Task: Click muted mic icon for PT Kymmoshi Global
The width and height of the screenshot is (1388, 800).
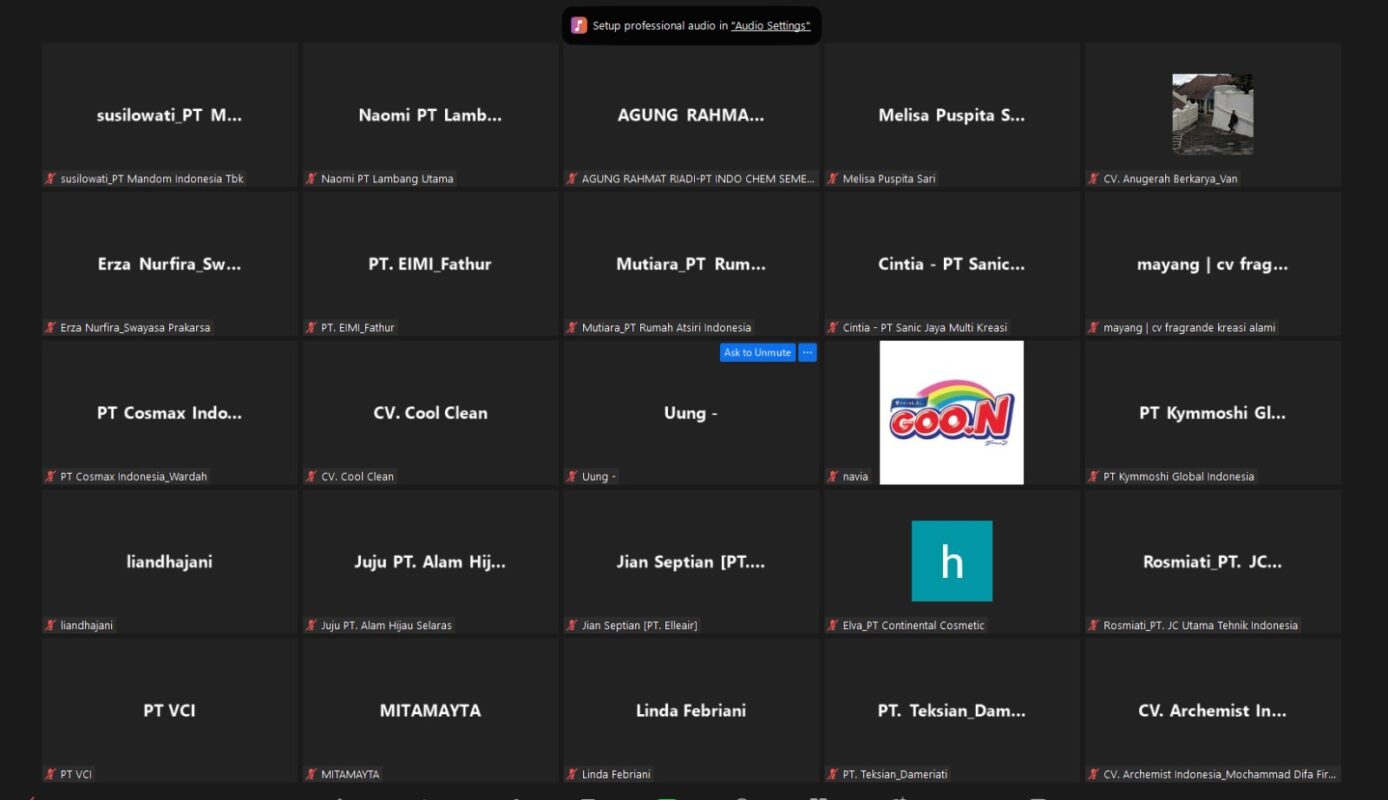Action: [1094, 477]
